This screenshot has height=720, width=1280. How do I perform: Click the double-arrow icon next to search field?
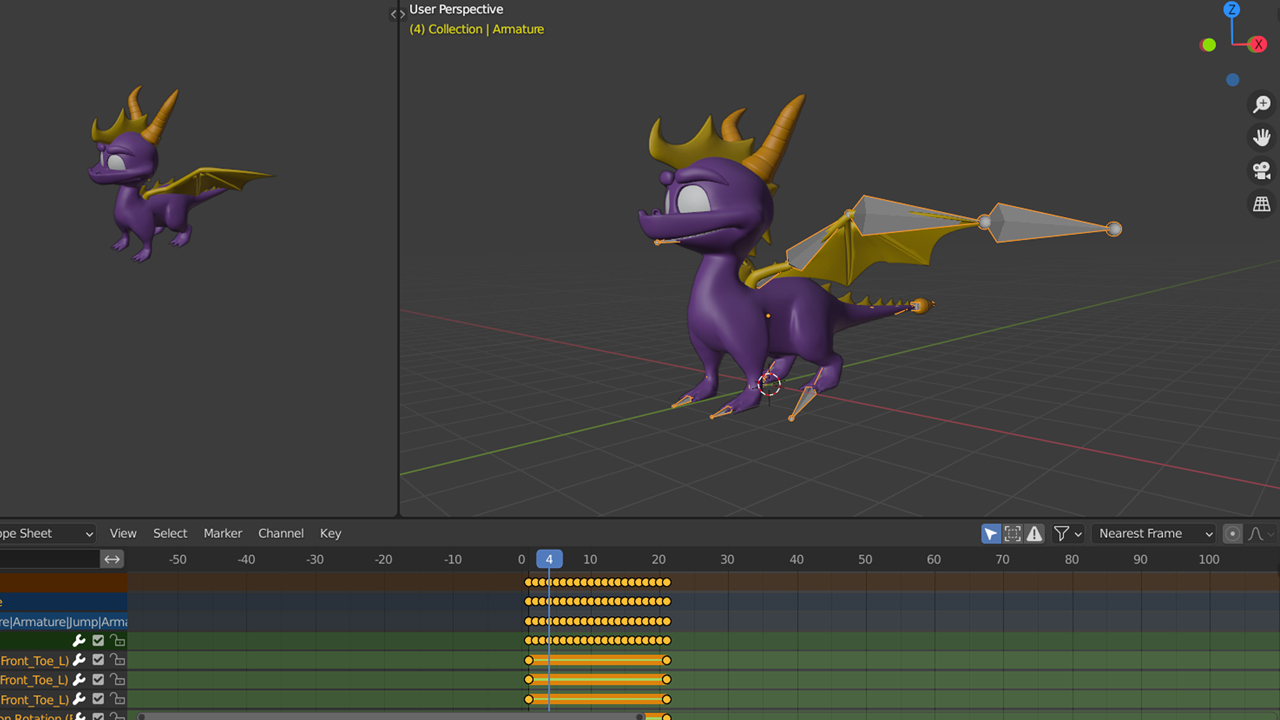[113, 559]
